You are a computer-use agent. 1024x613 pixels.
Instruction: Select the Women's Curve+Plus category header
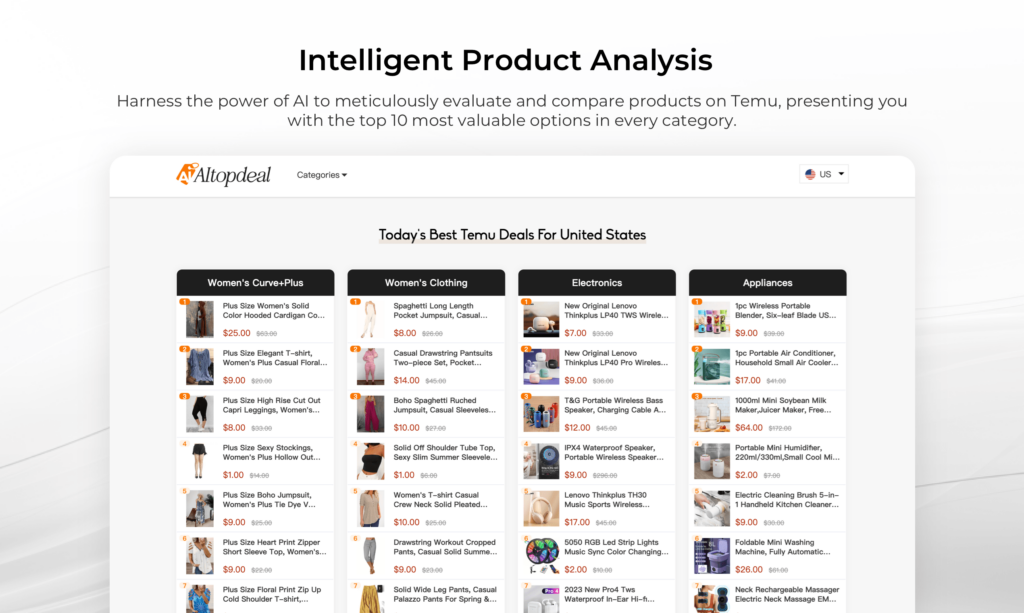point(255,283)
